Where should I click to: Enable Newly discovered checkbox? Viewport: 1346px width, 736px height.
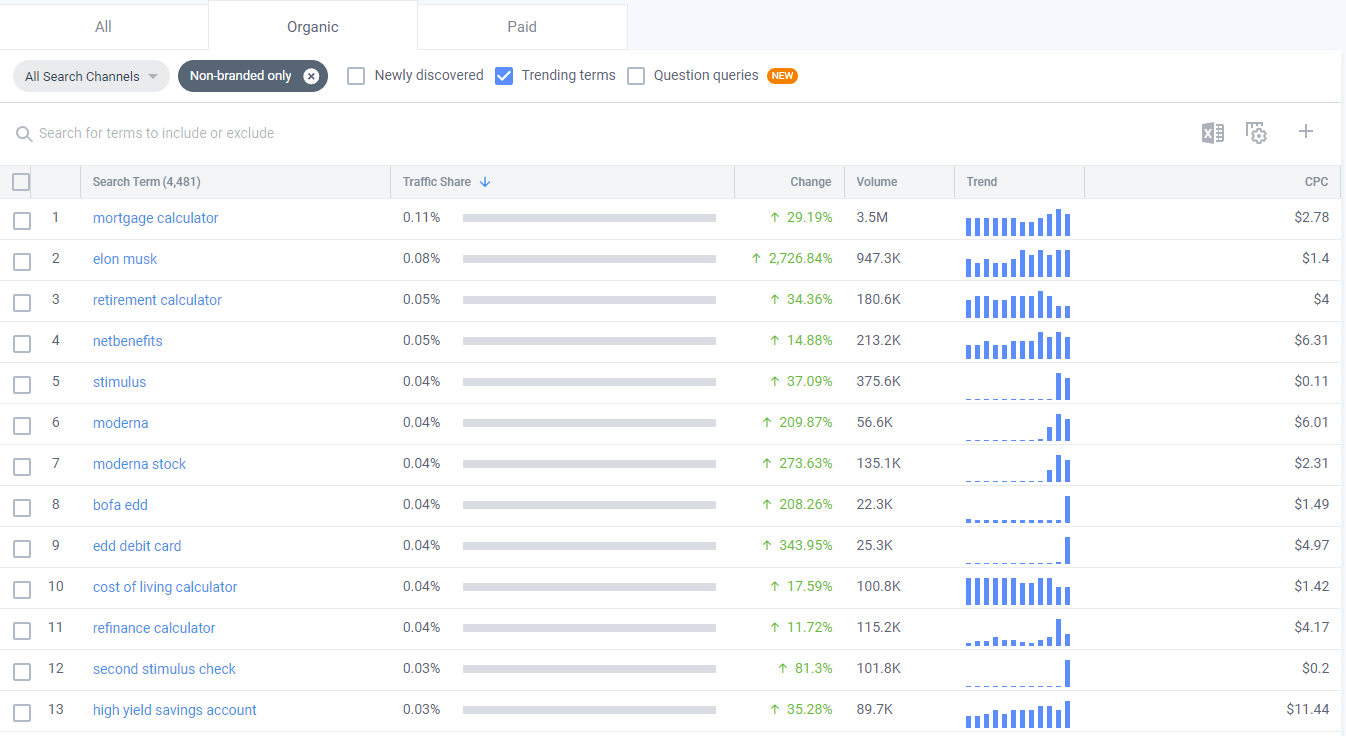click(x=356, y=76)
